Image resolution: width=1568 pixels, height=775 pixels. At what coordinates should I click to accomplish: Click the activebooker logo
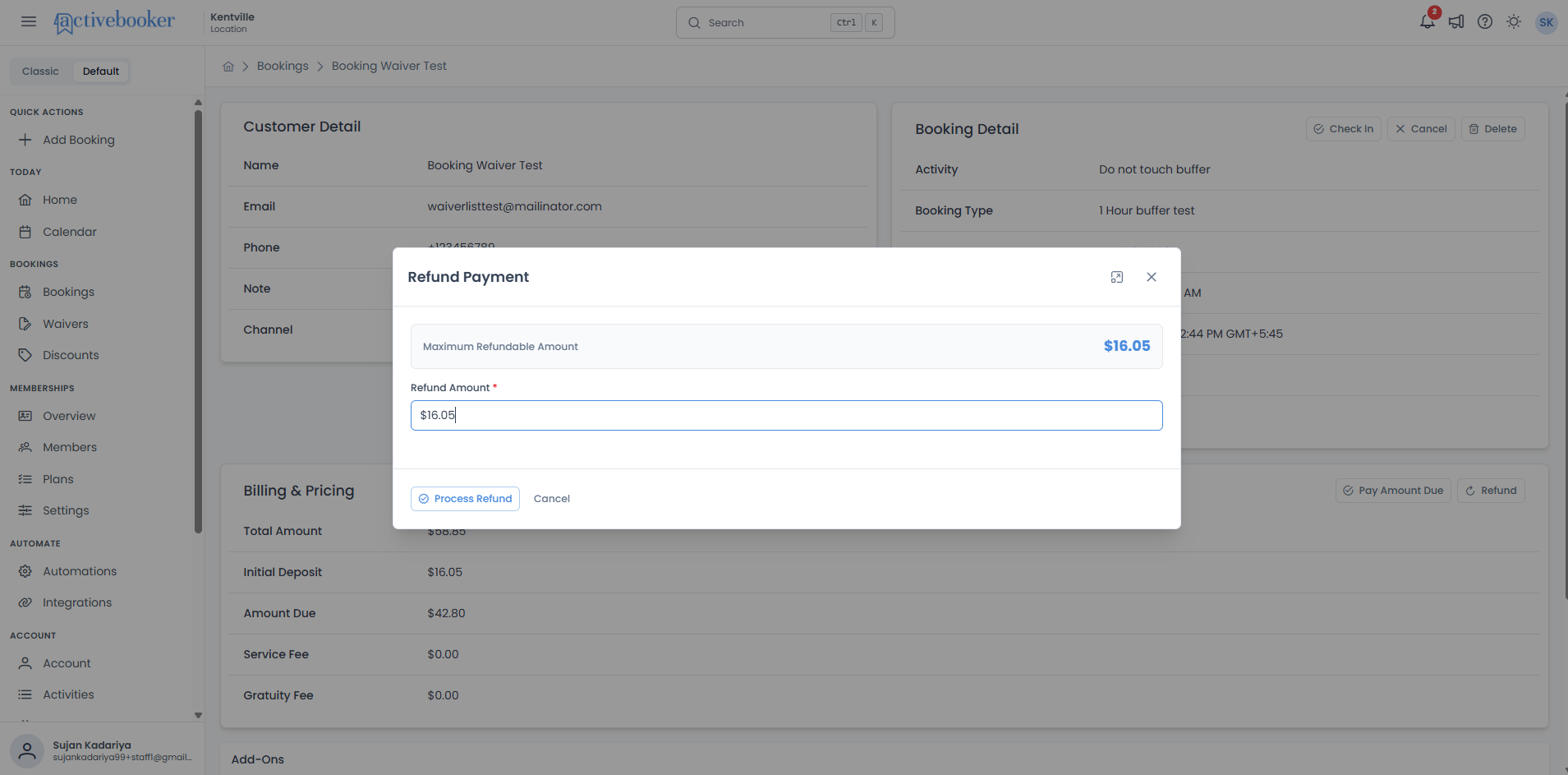(114, 21)
